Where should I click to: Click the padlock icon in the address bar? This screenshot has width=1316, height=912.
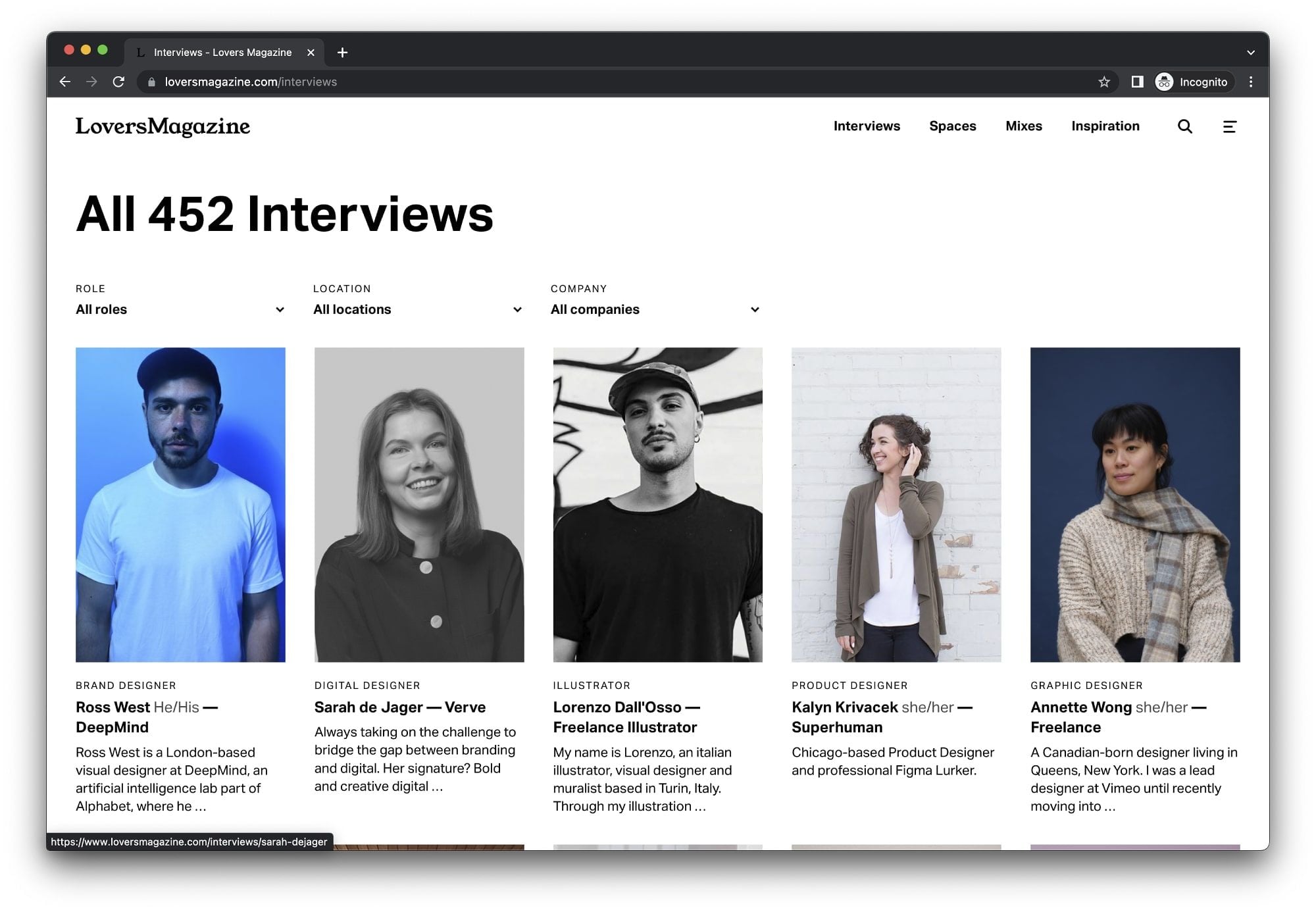pos(151,82)
